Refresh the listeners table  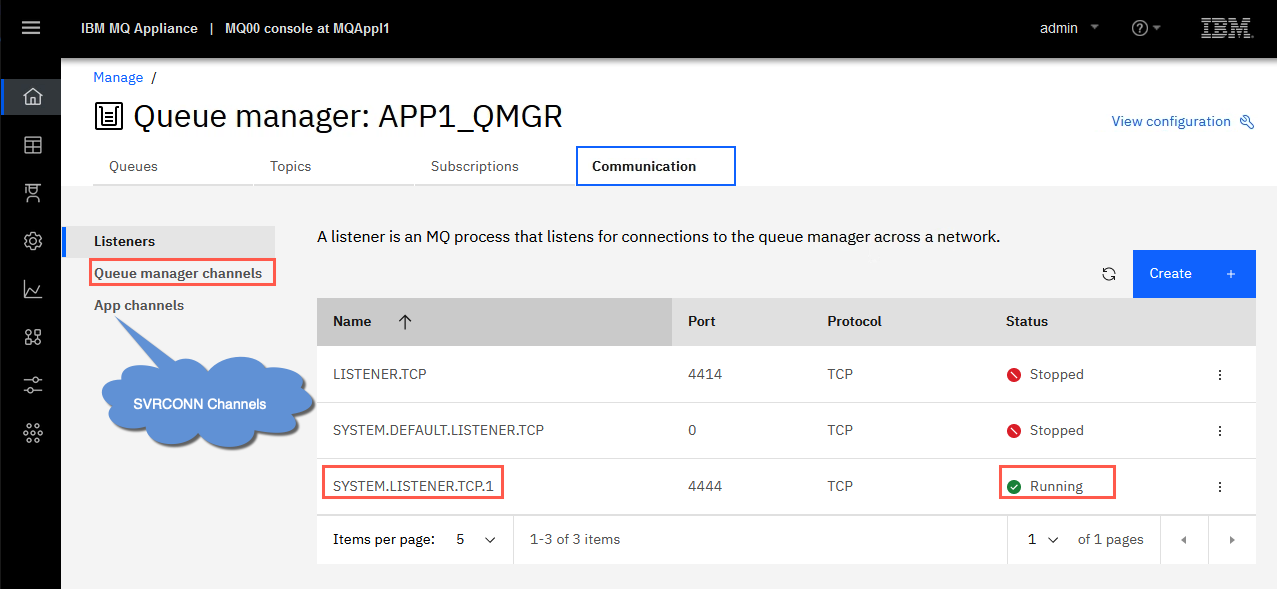coord(1108,274)
